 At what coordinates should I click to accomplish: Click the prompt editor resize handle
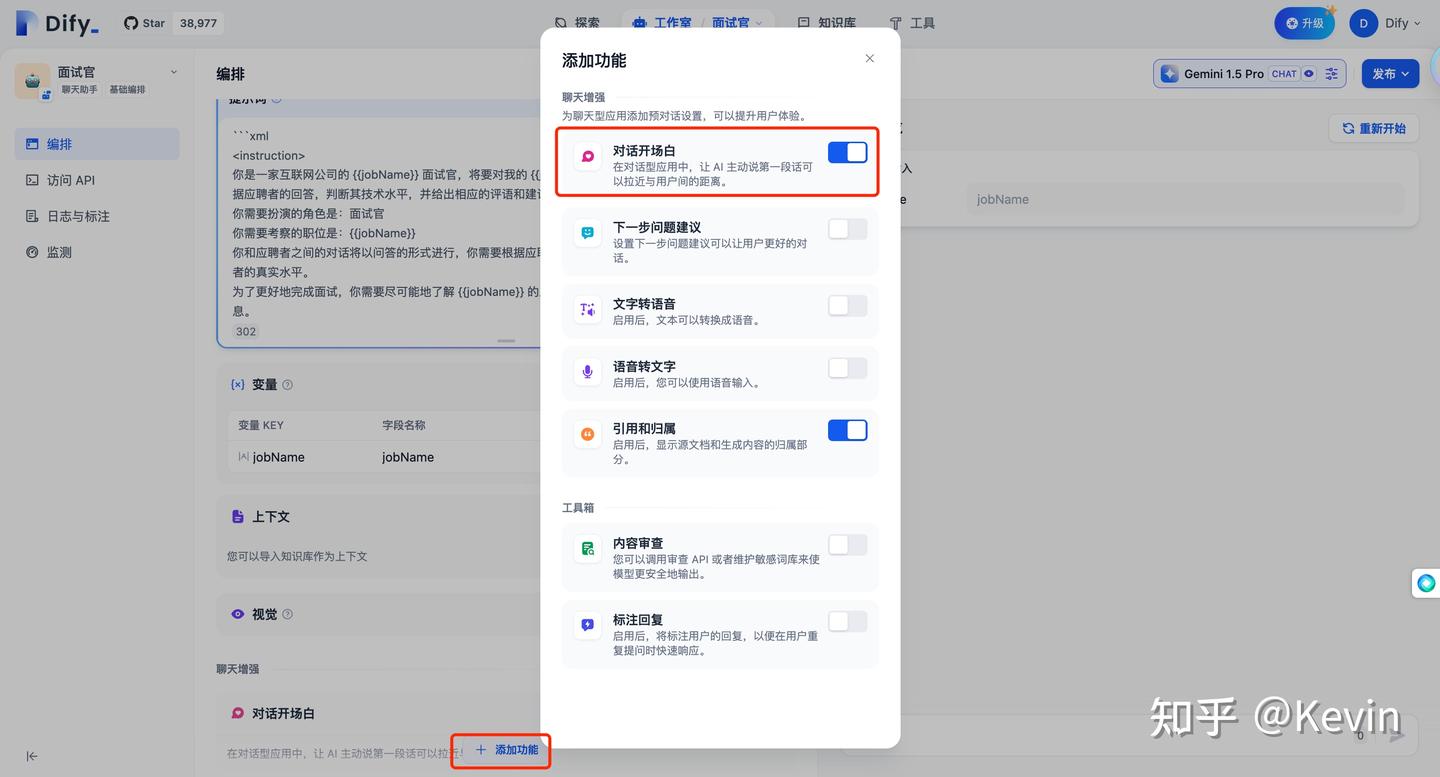(506, 341)
